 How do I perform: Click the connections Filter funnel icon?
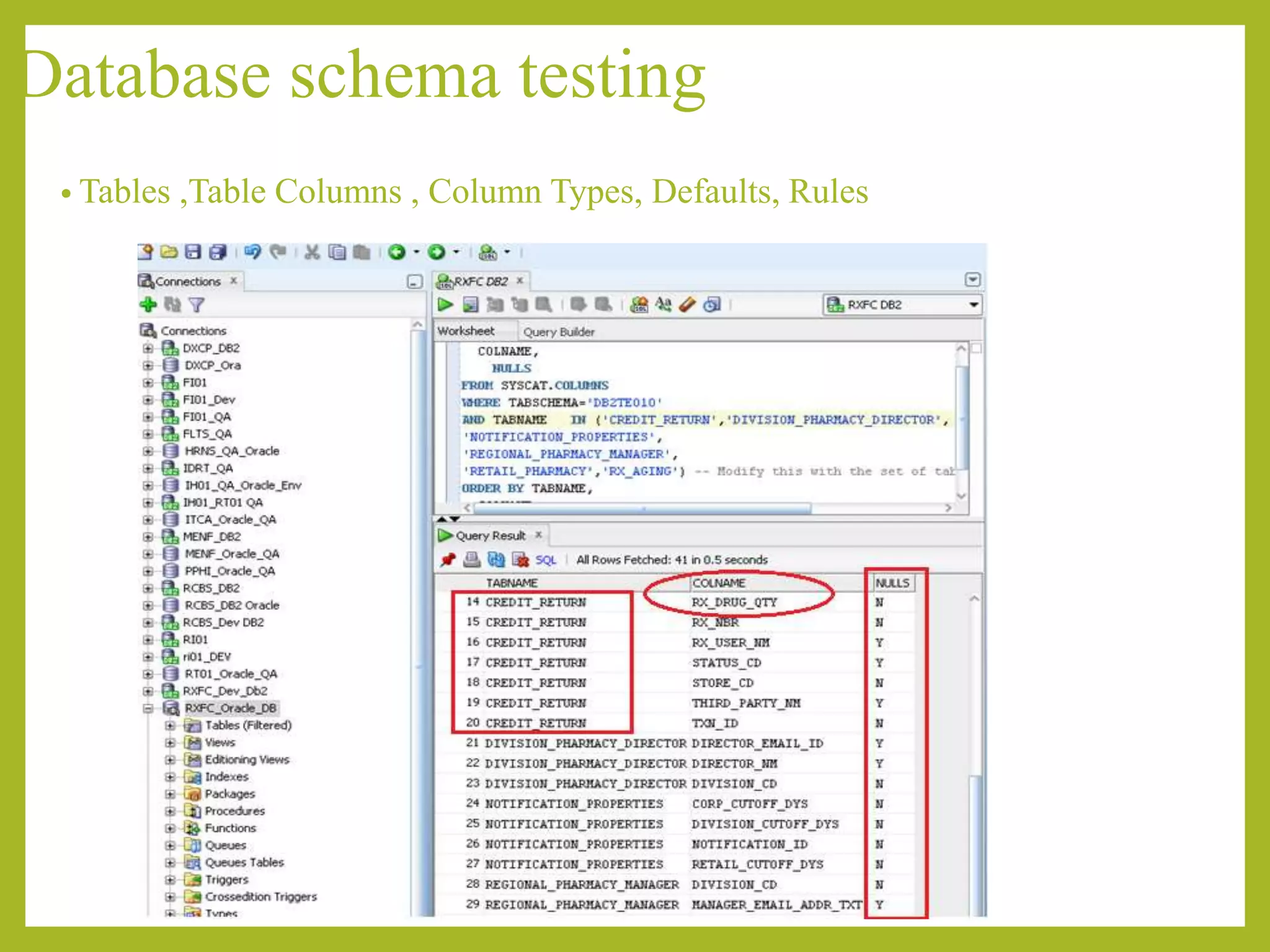tap(197, 305)
